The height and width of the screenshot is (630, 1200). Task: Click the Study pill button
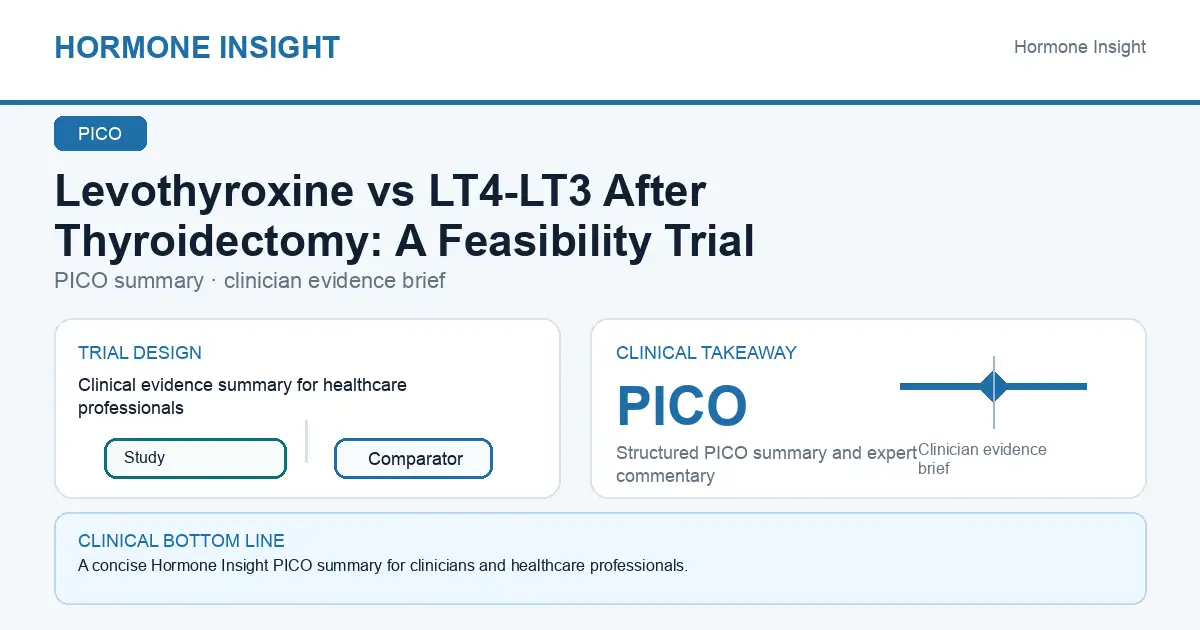pyautogui.click(x=195, y=458)
